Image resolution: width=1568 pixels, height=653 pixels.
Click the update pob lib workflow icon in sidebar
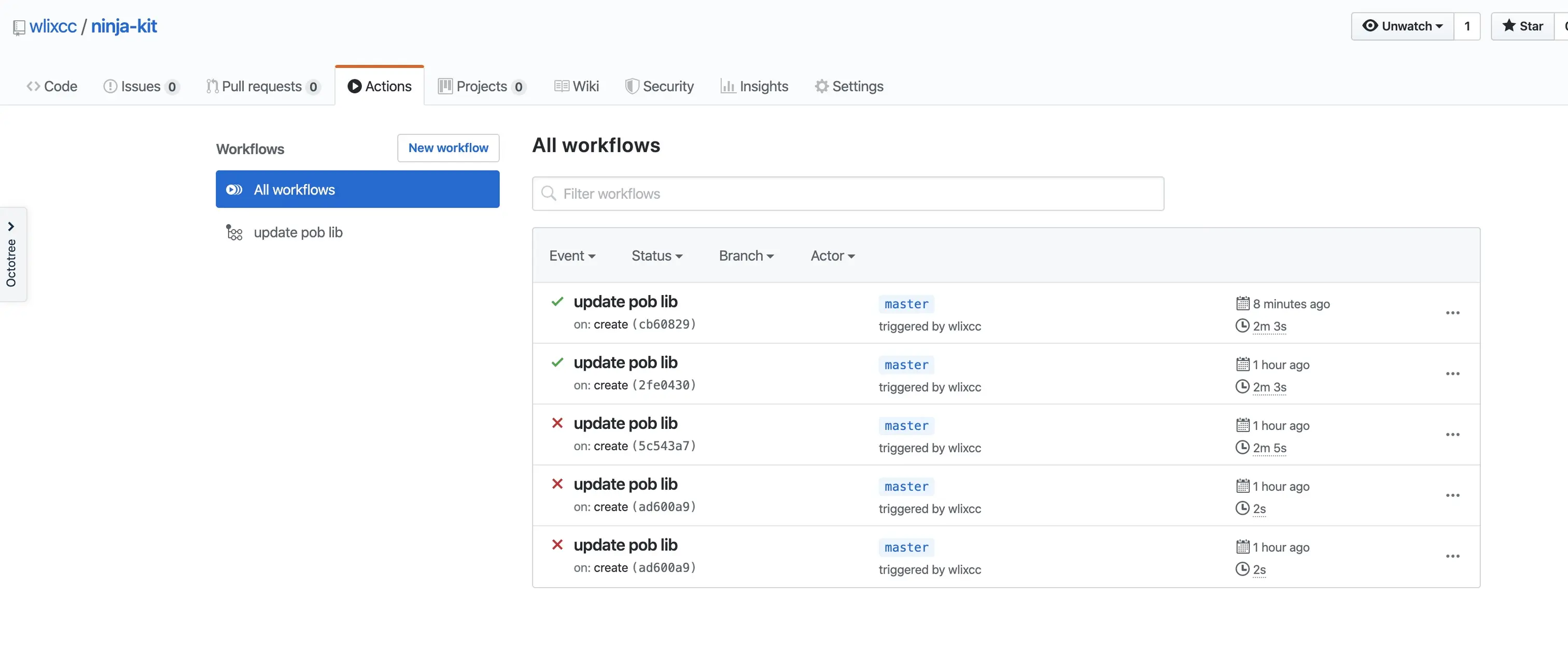(x=234, y=233)
